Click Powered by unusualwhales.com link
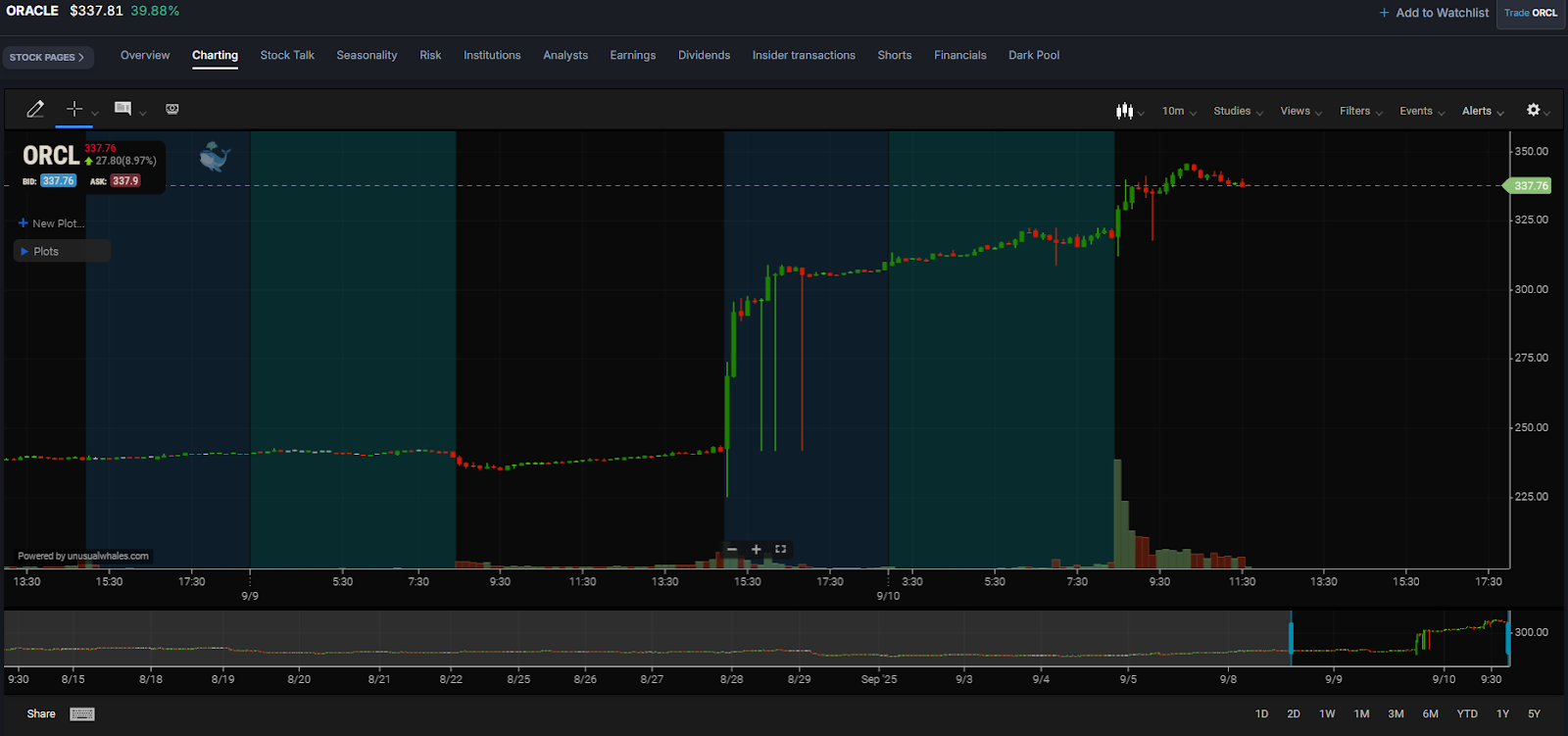The height and width of the screenshot is (736, 1568). click(x=83, y=556)
